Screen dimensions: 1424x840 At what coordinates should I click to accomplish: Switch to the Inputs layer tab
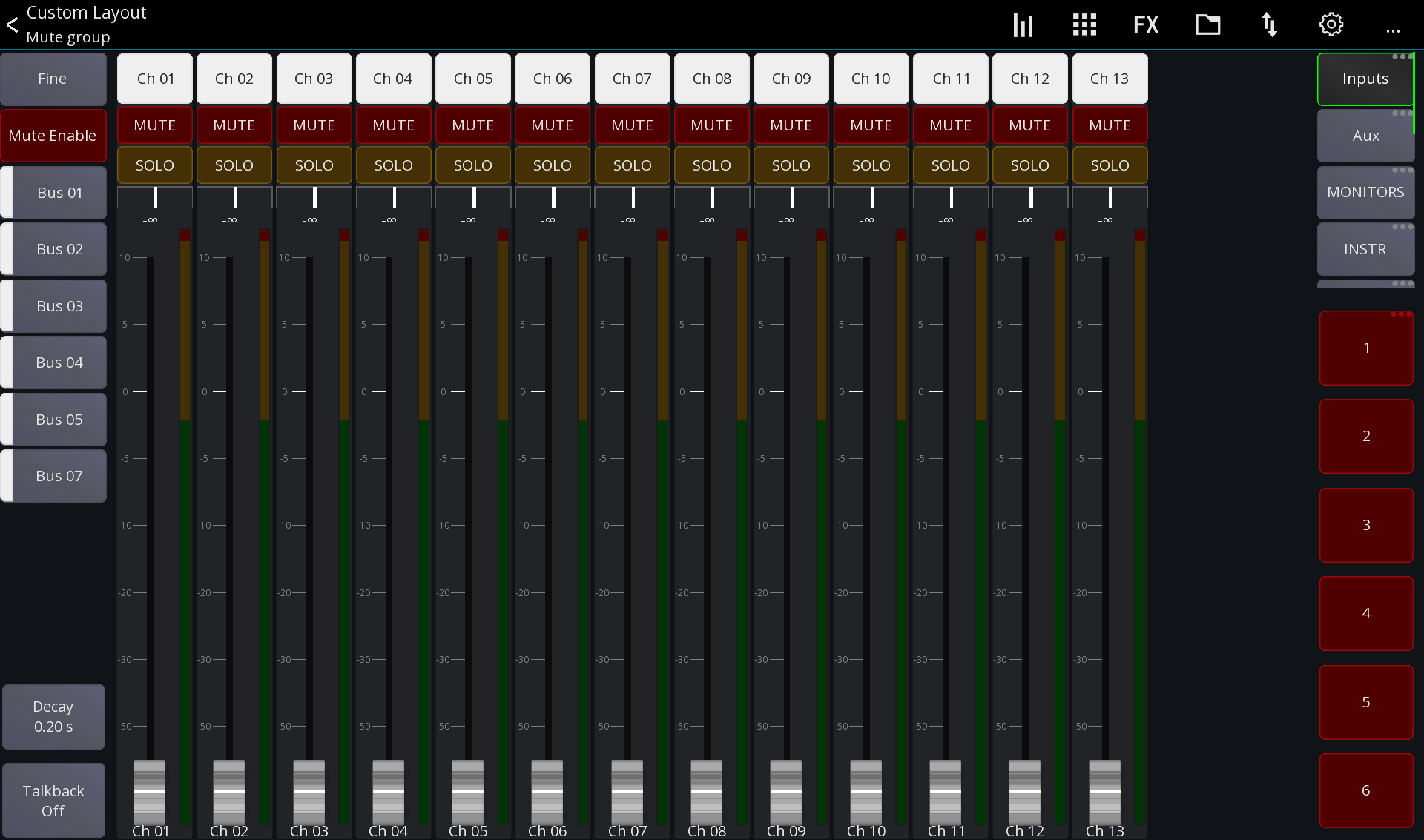coord(1365,79)
